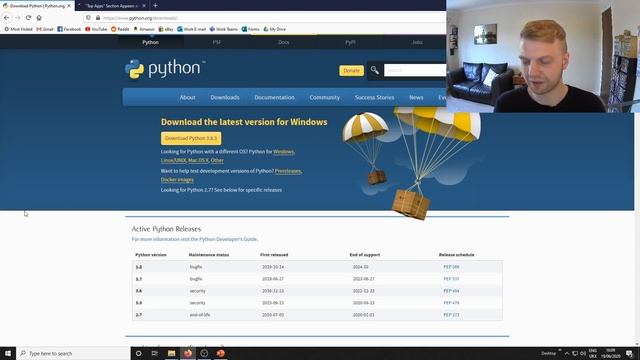The image size is (640, 360).
Task: Click version 3.8 in releases table
Action: coord(139,267)
